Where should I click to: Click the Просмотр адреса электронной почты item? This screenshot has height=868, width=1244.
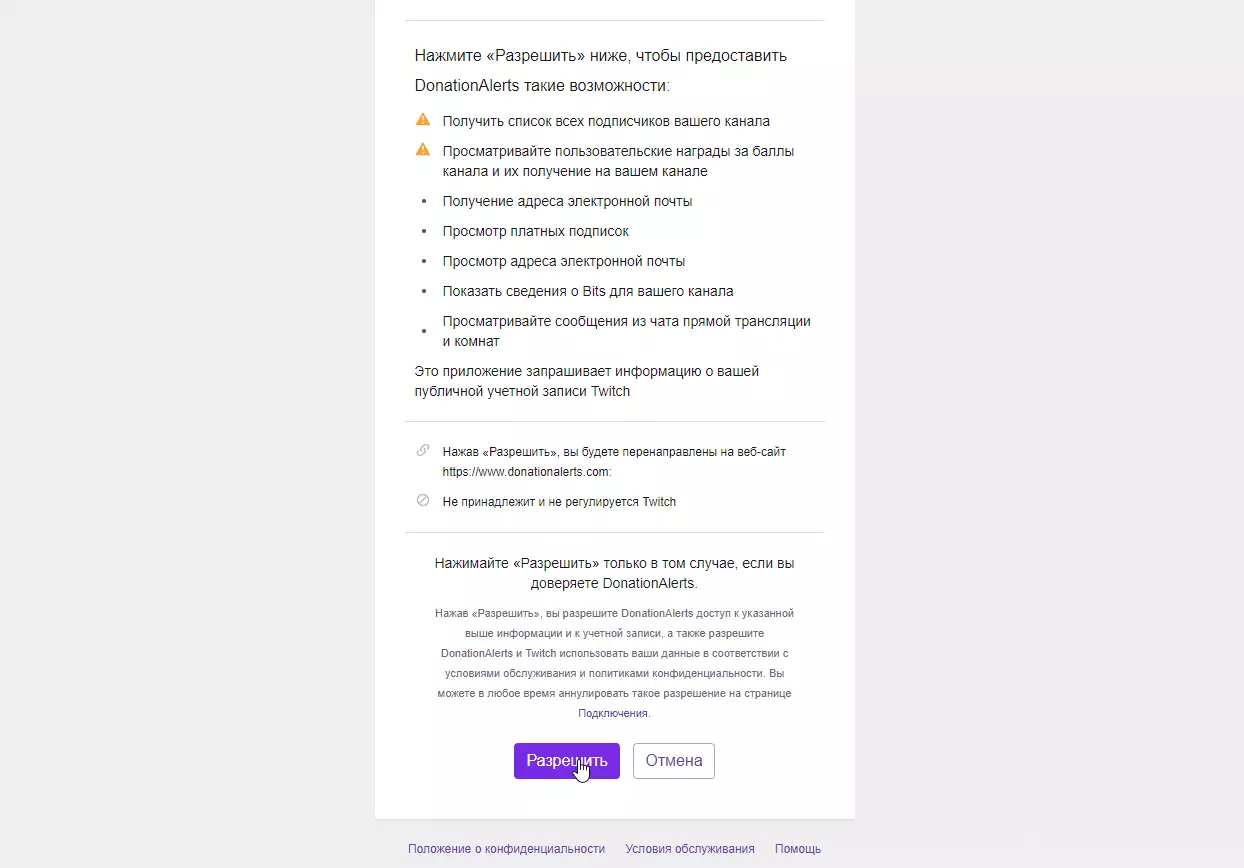tap(564, 261)
